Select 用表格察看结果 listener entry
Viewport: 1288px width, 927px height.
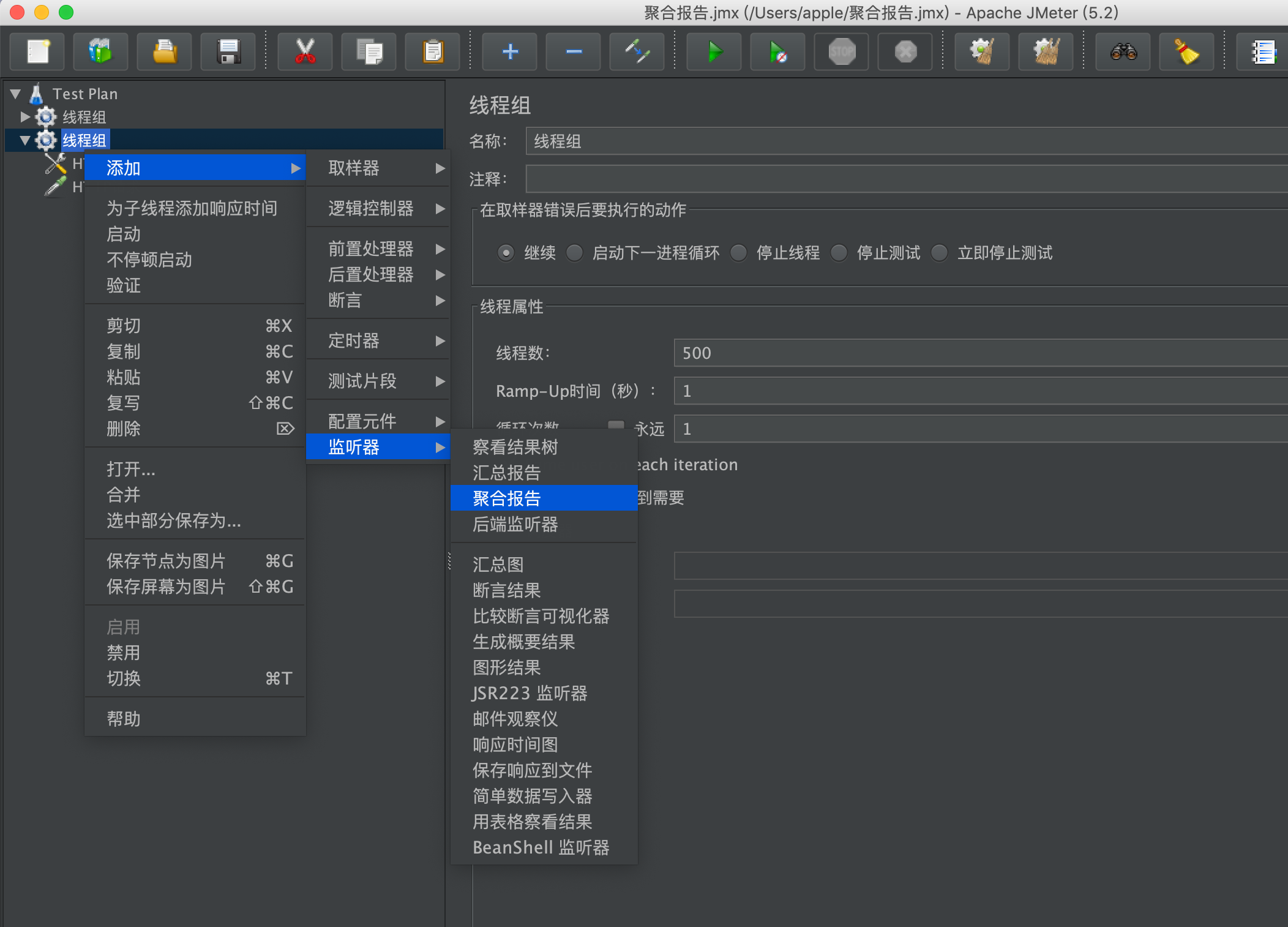click(544, 822)
